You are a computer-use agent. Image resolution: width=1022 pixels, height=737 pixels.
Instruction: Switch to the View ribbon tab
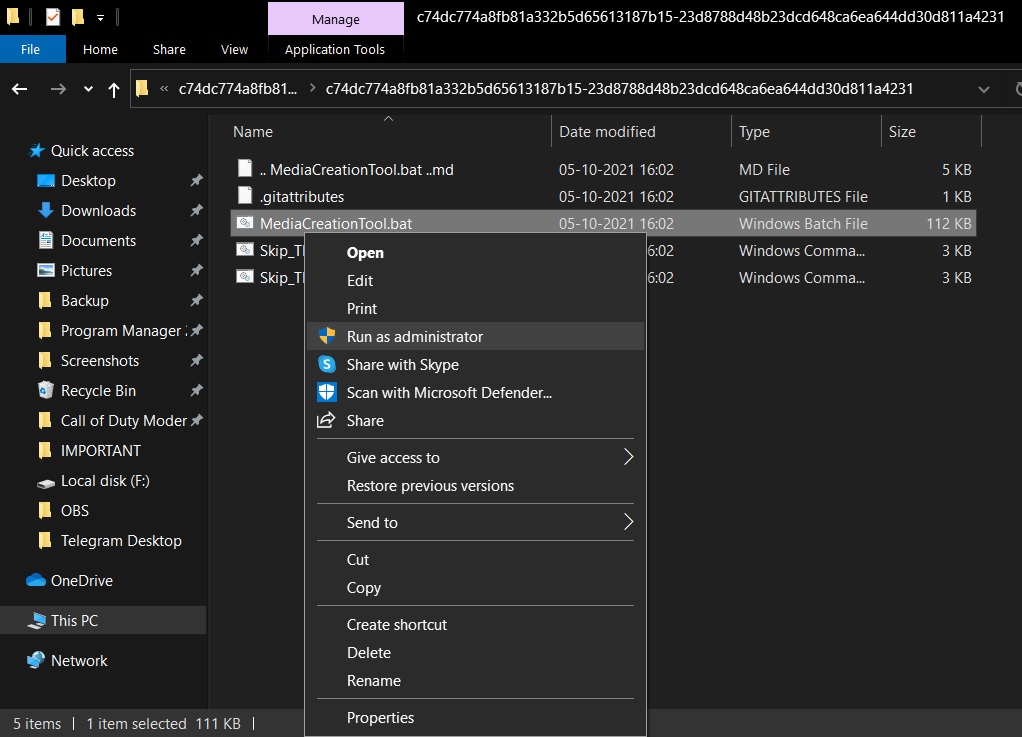234,49
